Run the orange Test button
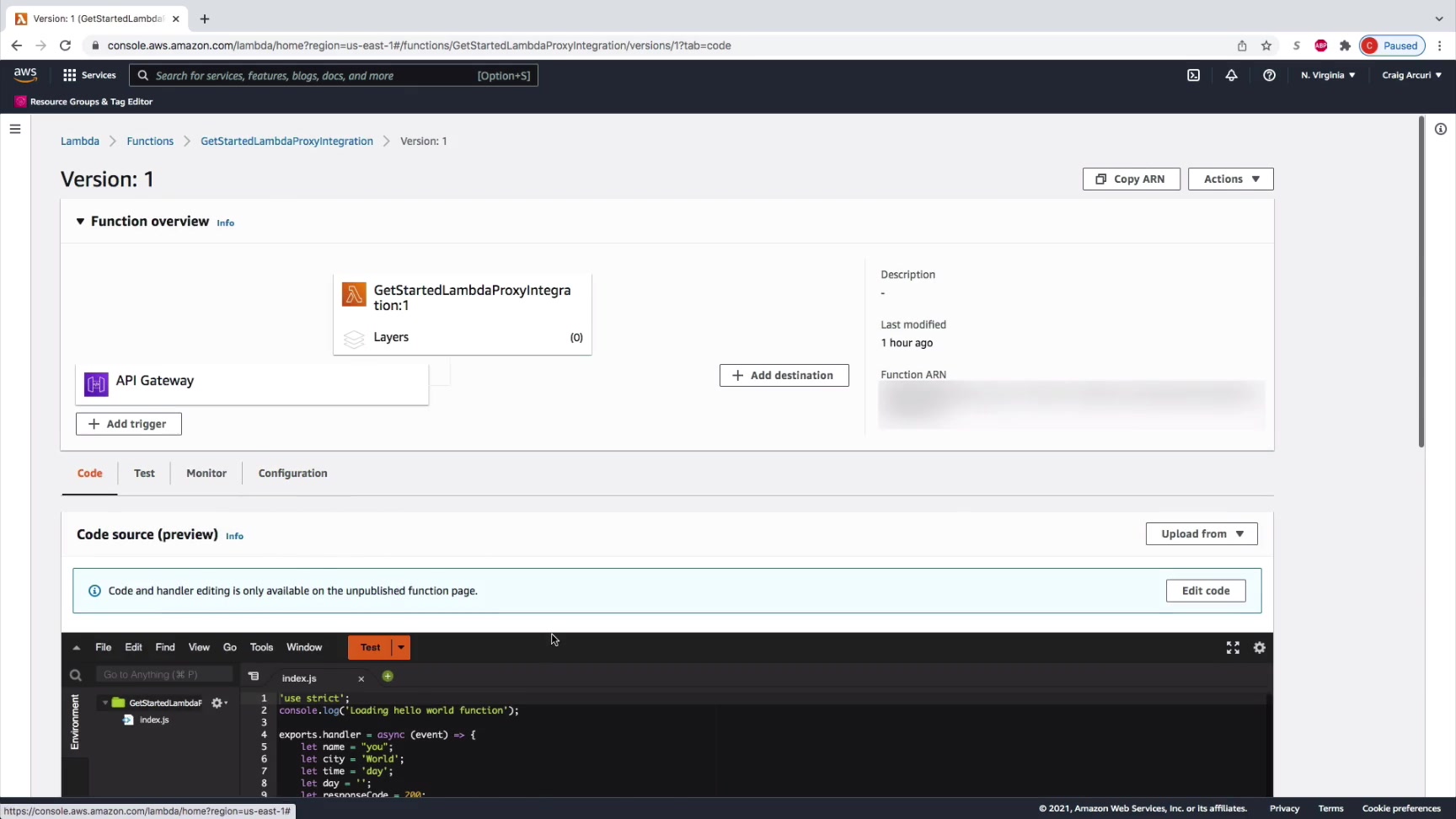Image resolution: width=1456 pixels, height=819 pixels. tap(370, 647)
